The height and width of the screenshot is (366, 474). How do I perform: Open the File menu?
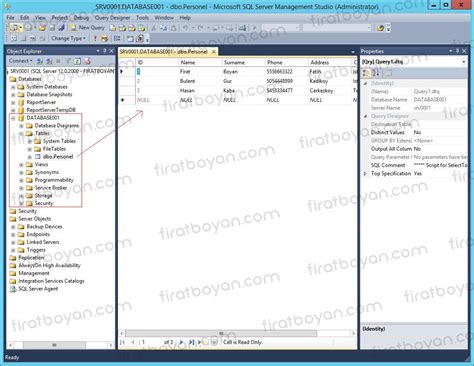click(10, 18)
